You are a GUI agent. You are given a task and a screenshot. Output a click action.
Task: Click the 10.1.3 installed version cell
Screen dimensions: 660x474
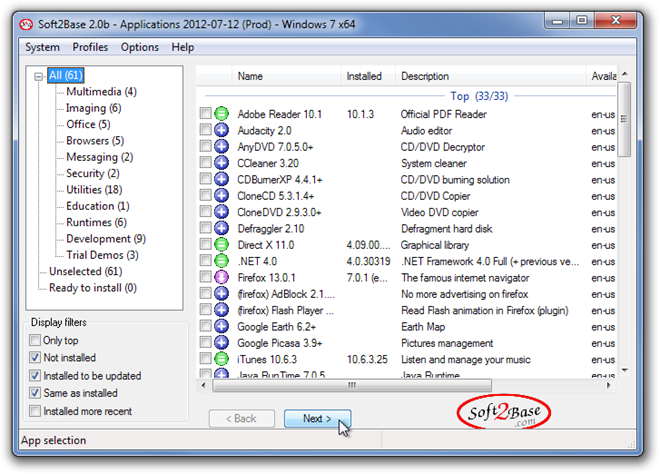(x=360, y=114)
